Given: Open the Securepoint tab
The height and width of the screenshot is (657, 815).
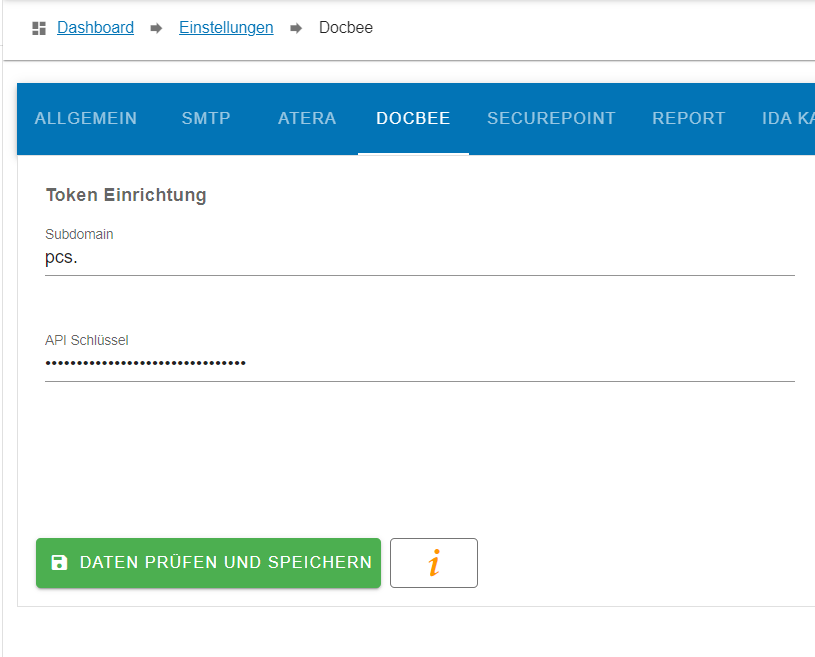Looking at the screenshot, I should [551, 119].
